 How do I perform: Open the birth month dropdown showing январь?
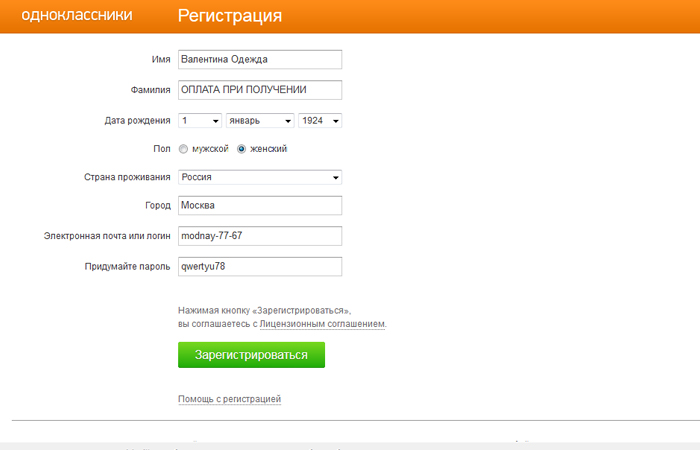259,121
